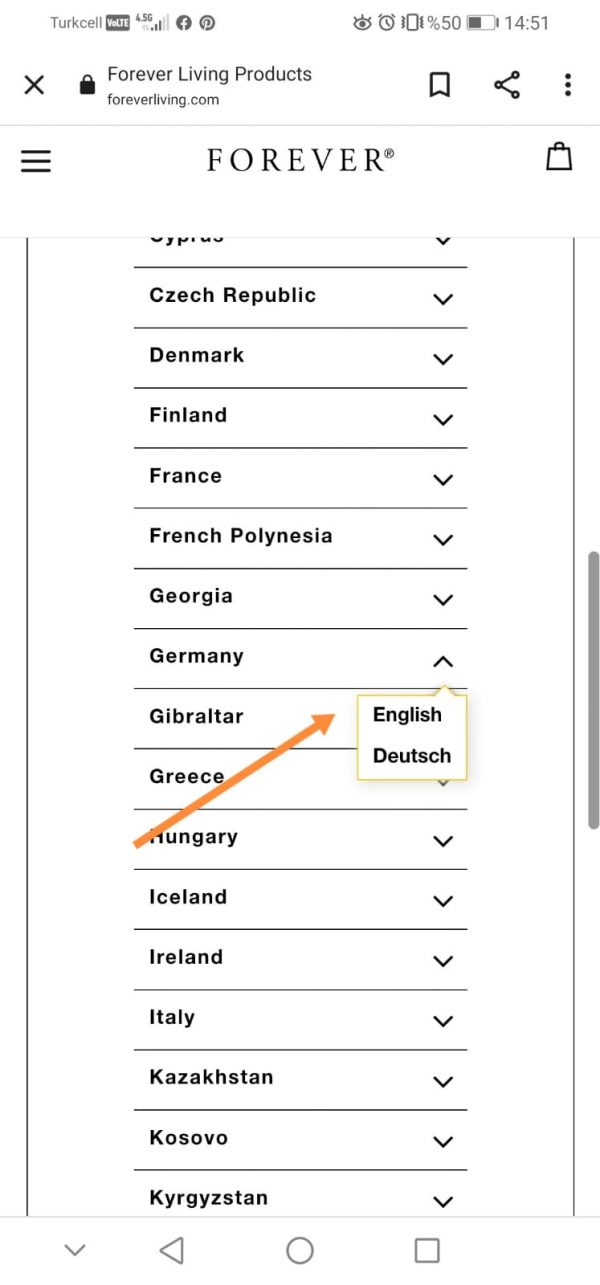Viewport: 600px width, 1285px height.
Task: Close the browser tab with X
Action: [34, 85]
